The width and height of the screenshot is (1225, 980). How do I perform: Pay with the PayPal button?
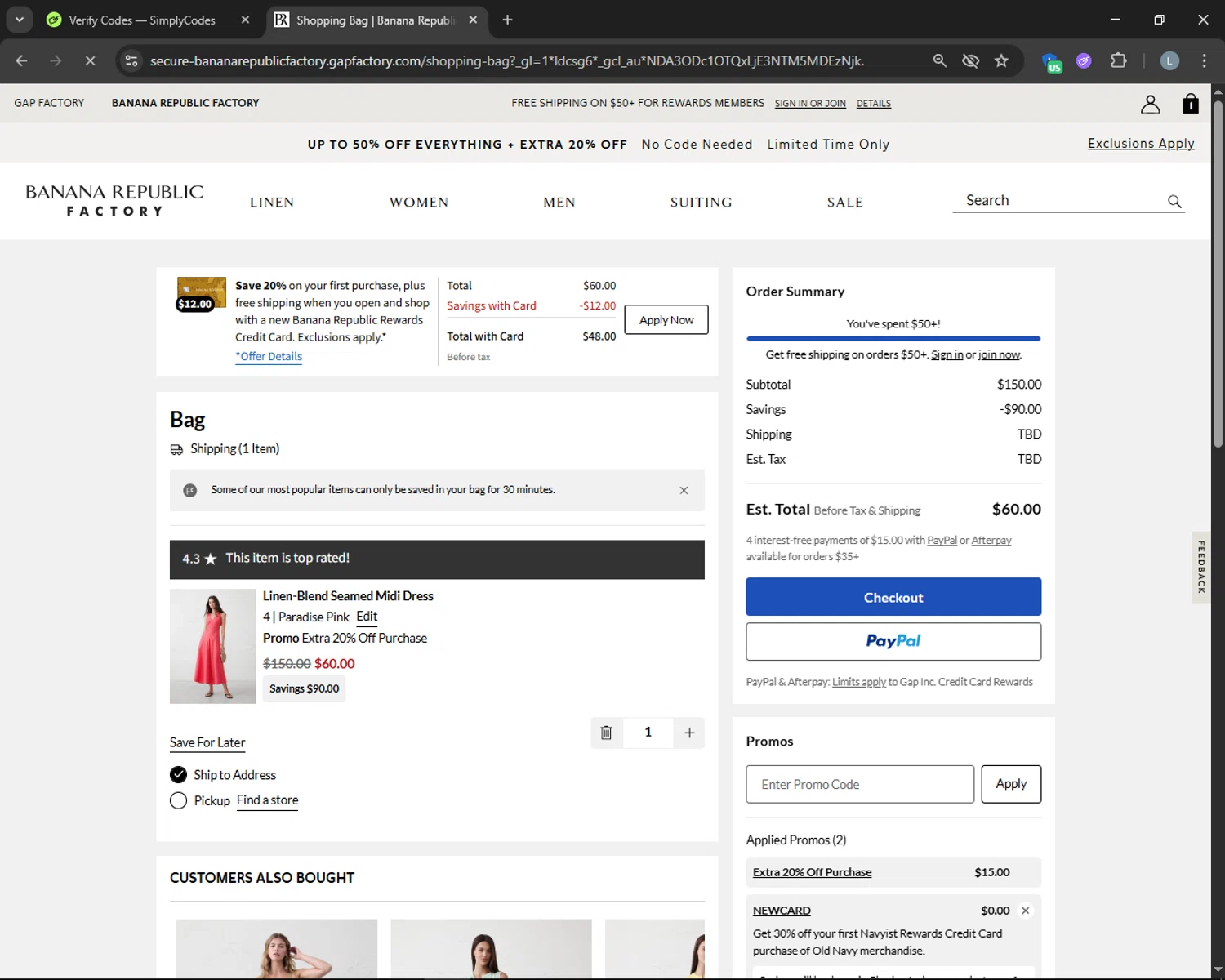[x=893, y=642]
